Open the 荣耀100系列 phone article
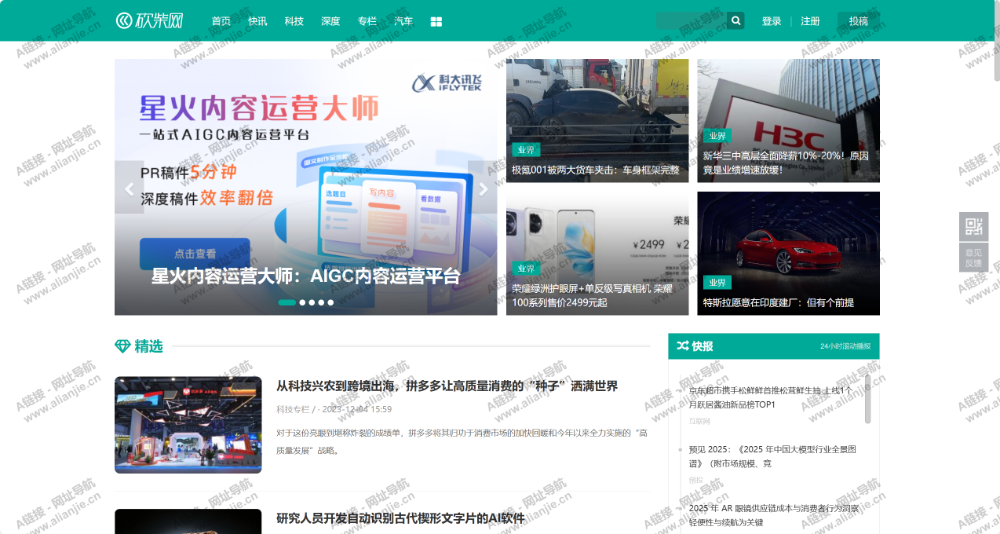This screenshot has width=1000, height=534. coord(597,253)
